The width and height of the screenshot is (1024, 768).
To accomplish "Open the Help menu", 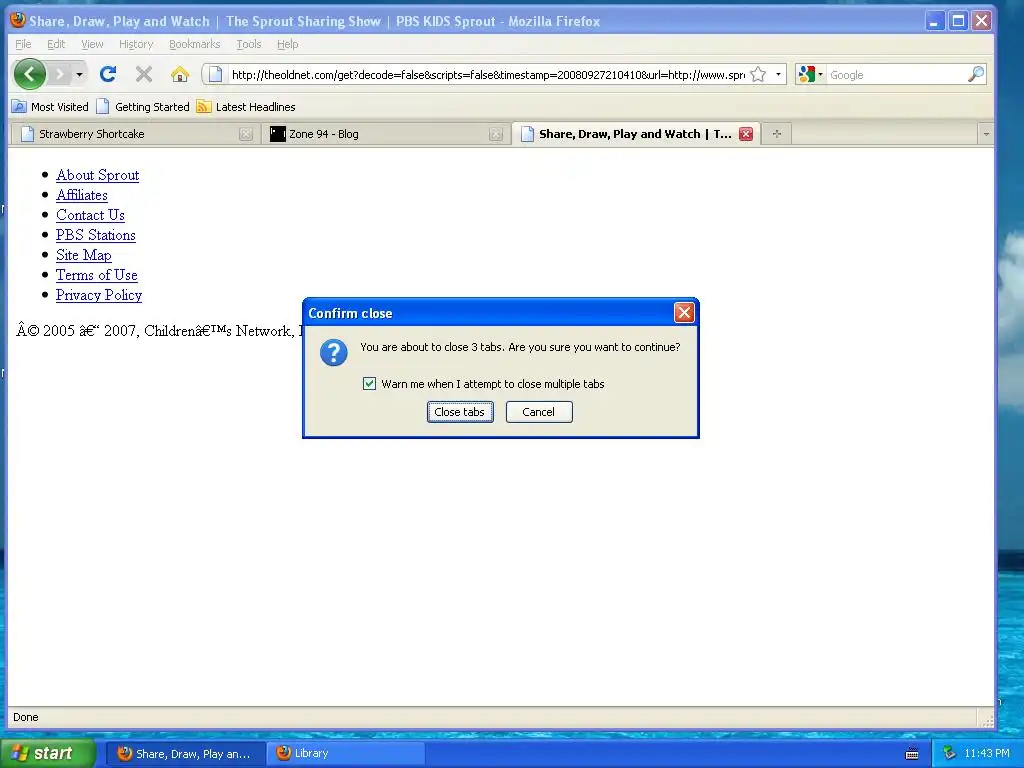I will (287, 44).
